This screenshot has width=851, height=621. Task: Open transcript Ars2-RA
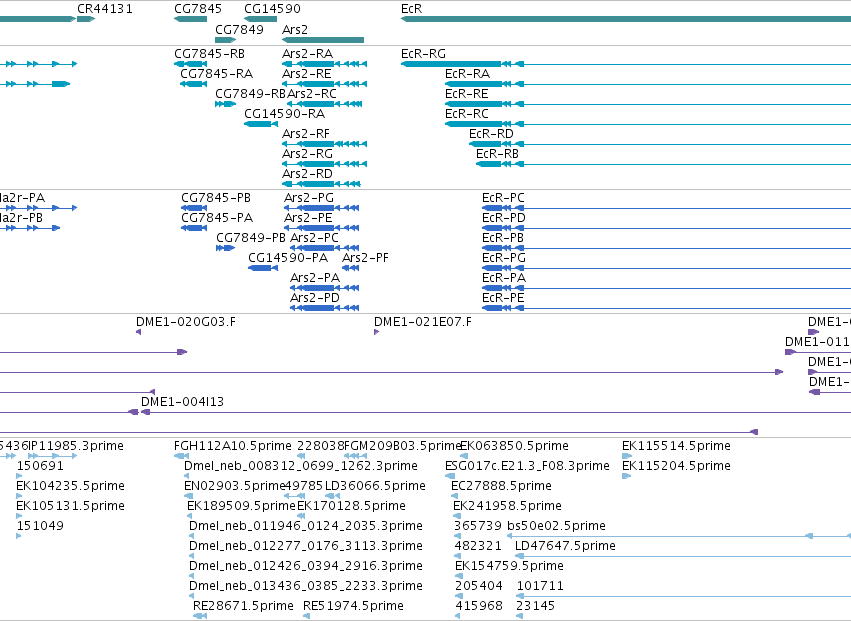pos(307,54)
